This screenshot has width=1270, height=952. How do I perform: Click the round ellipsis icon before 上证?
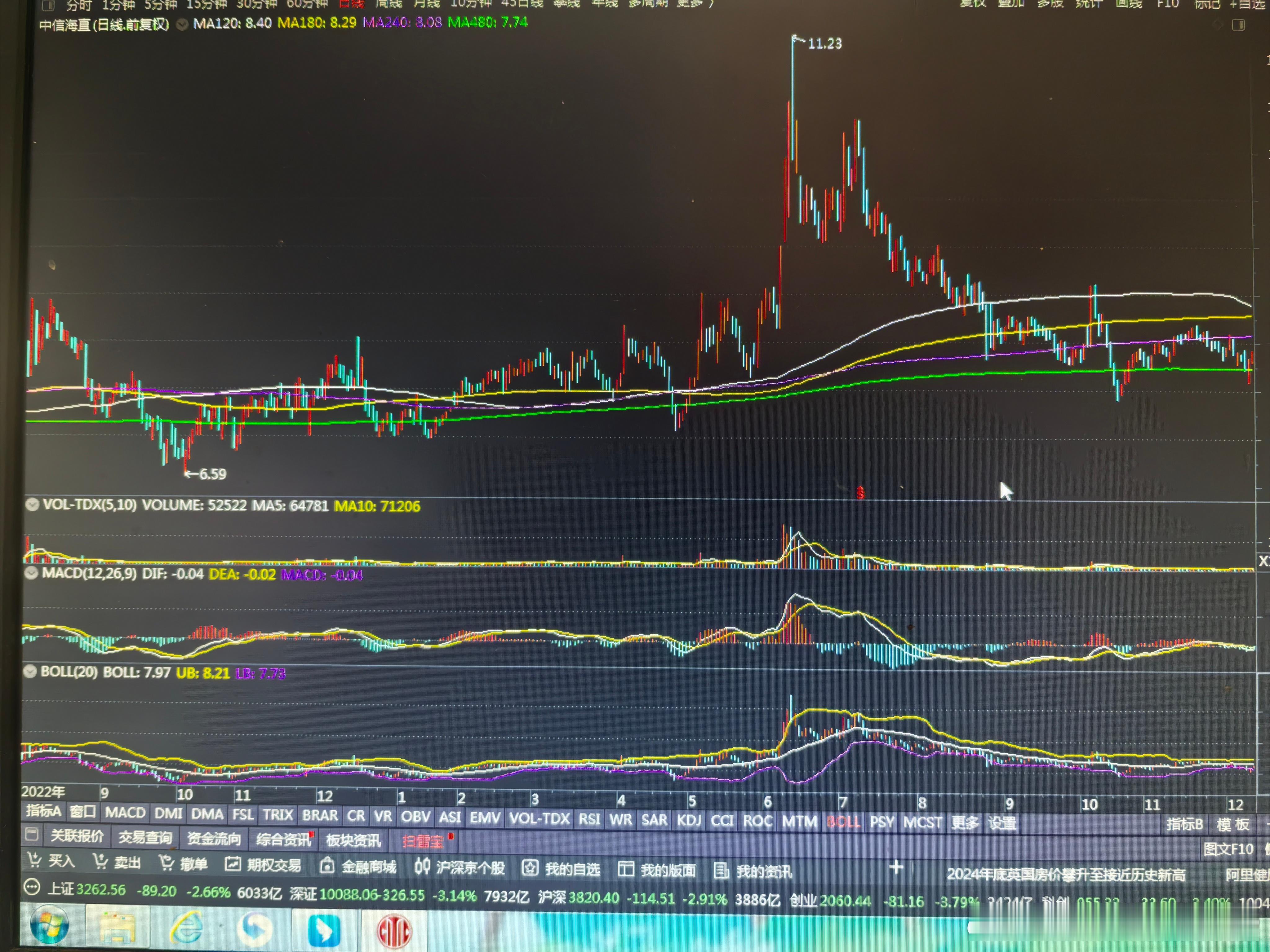tap(32, 888)
